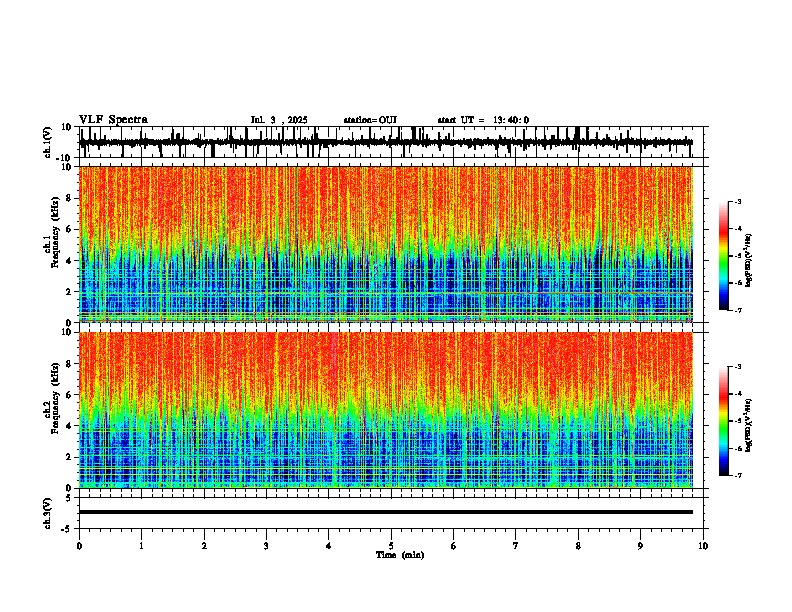The width and height of the screenshot is (792, 612).
Task: Click the ch.2 spectrogram plot area
Action: pyautogui.click(x=386, y=410)
